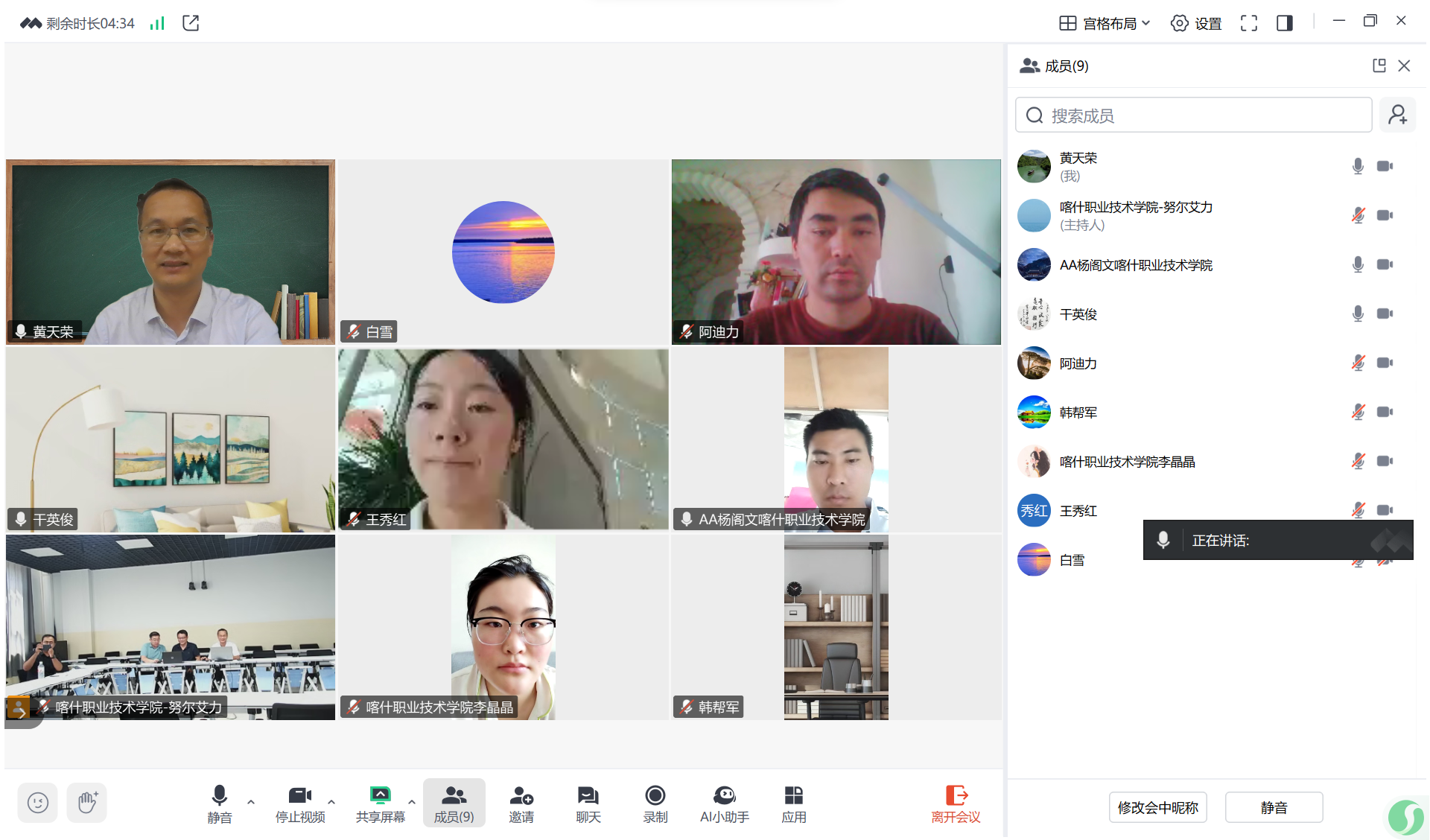This screenshot has width=1430, height=840.
Task: Open the 聊天 chat window
Action: [588, 803]
